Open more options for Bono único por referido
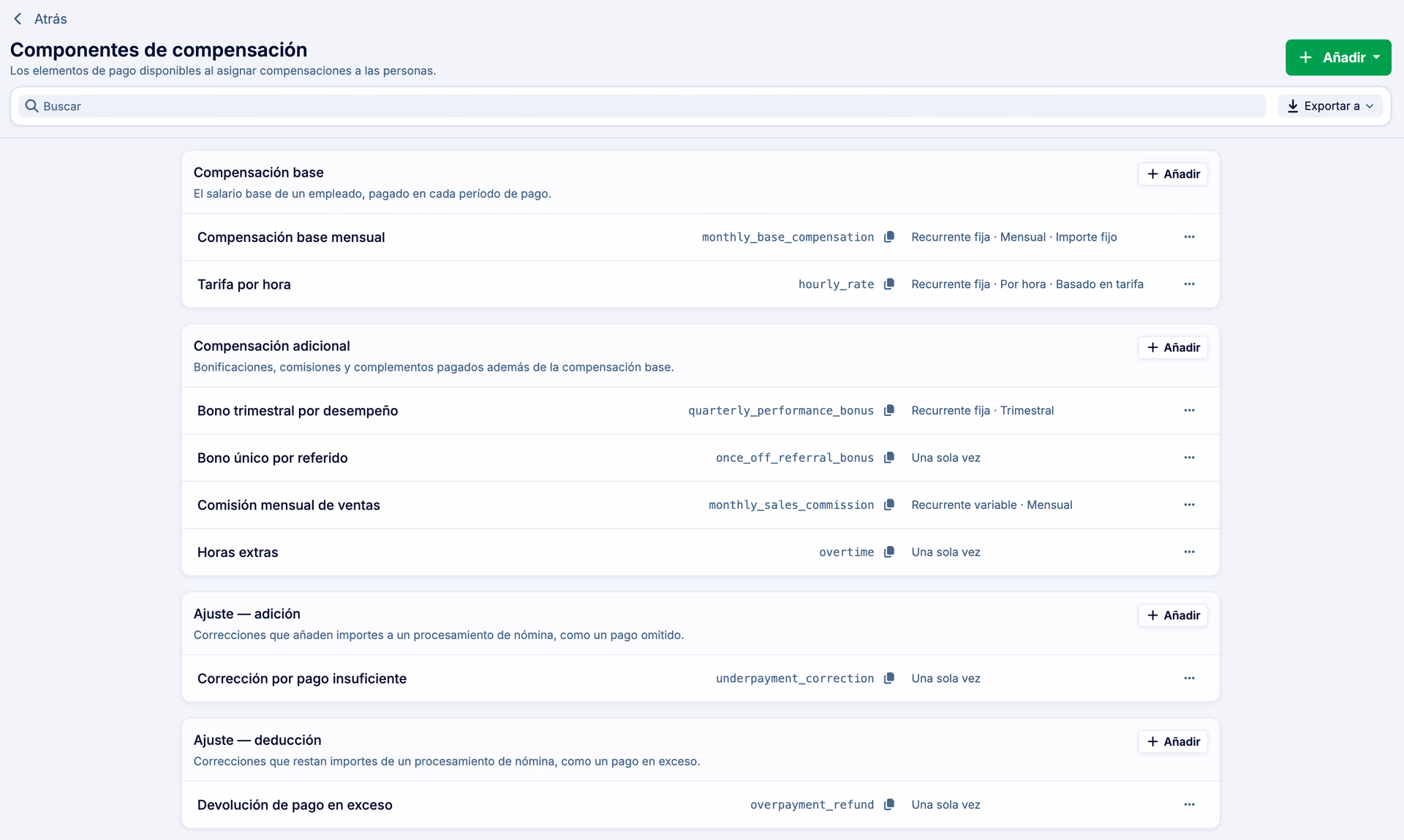This screenshot has width=1404, height=840. click(x=1189, y=458)
